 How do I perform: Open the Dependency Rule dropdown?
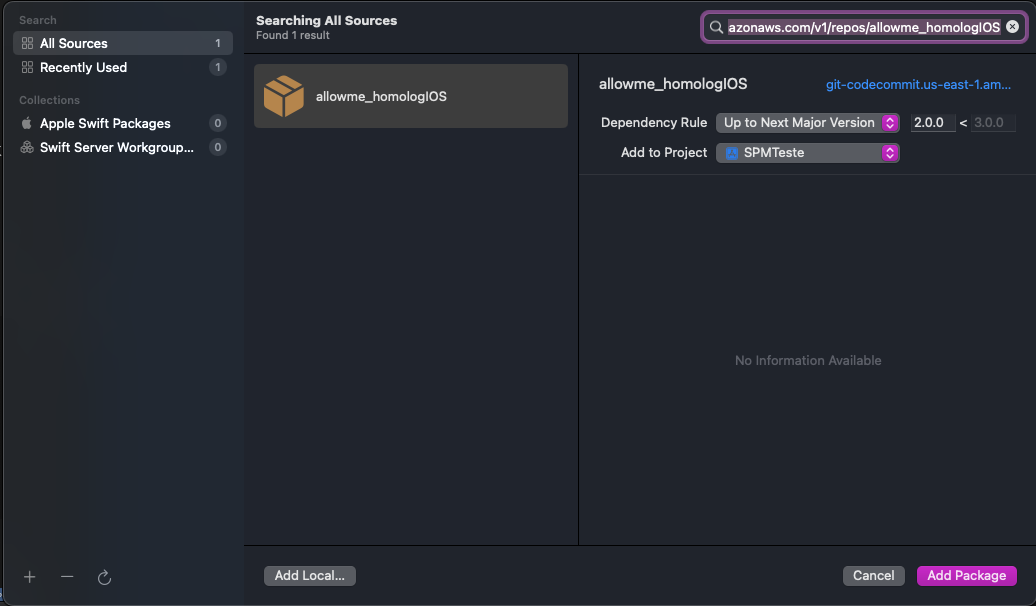tap(807, 123)
